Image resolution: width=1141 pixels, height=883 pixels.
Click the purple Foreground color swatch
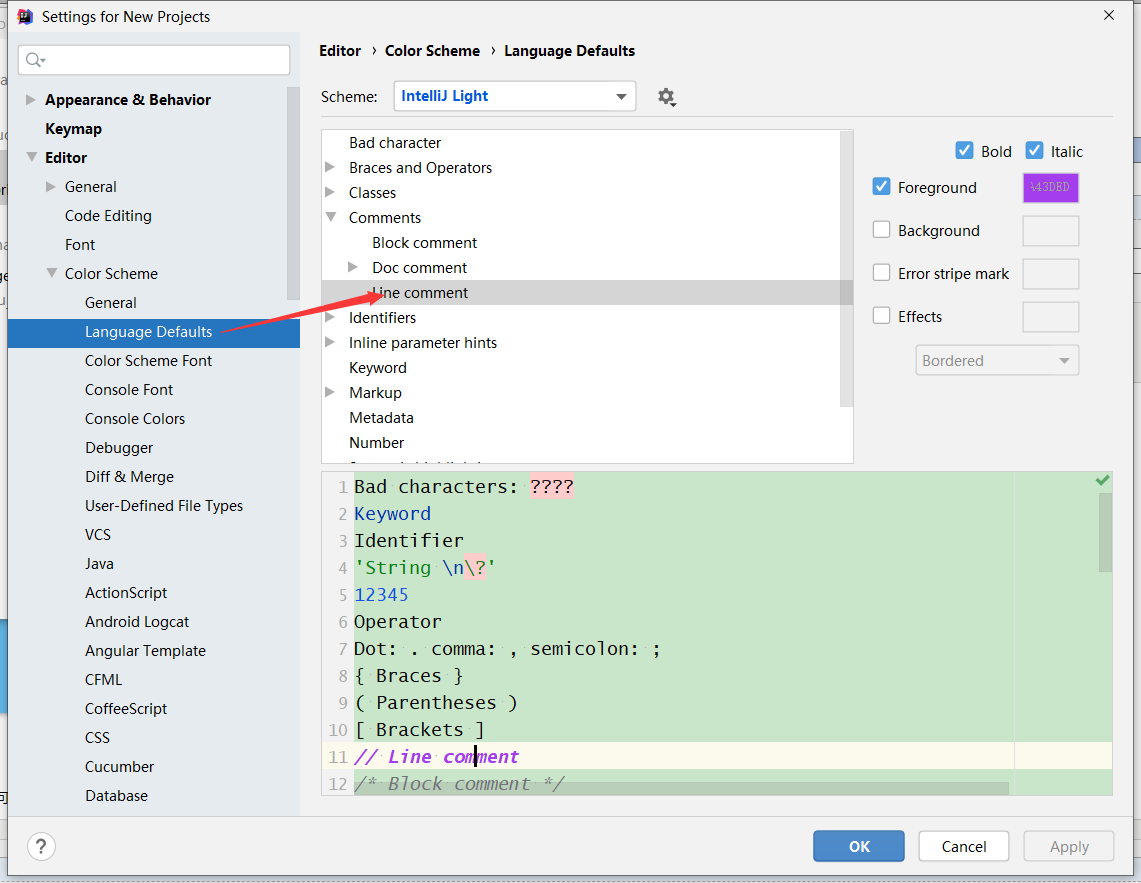(1050, 188)
